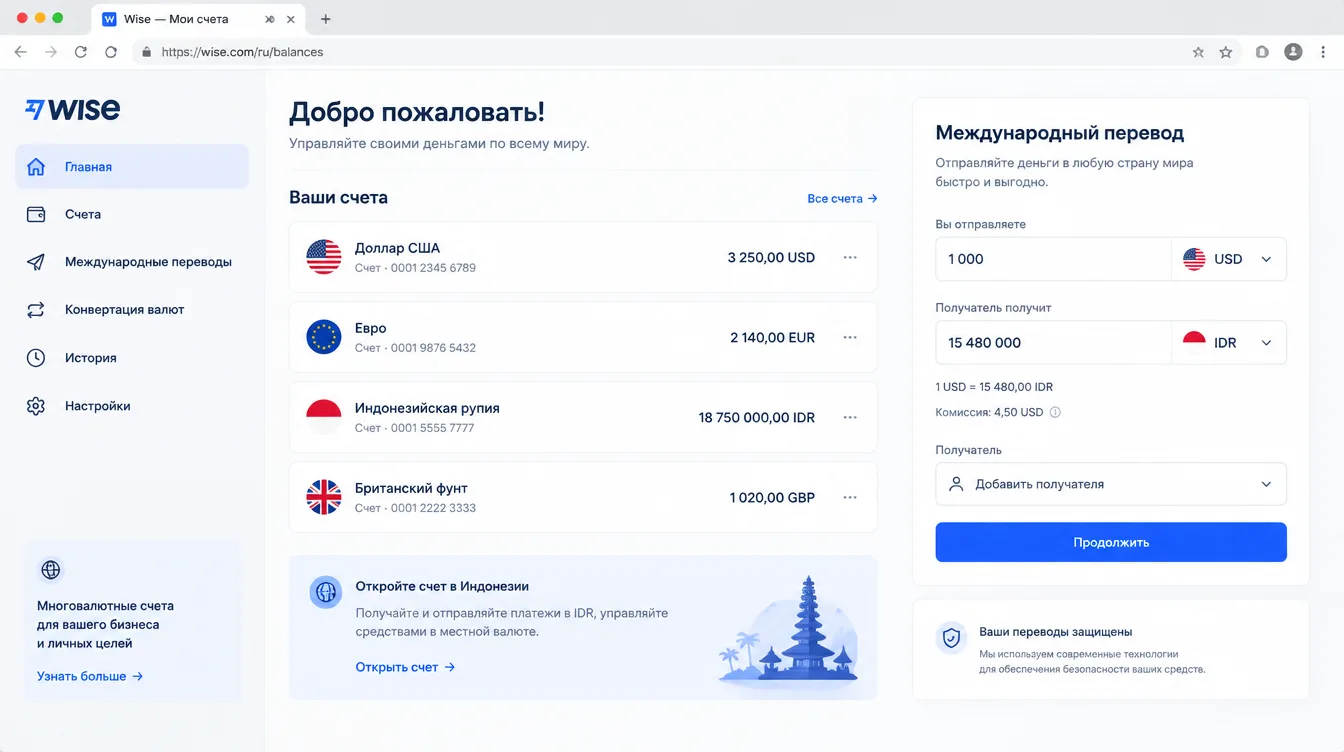
Task: Click the rate text 1 USD = 15 480,00 IDR
Action: point(994,387)
